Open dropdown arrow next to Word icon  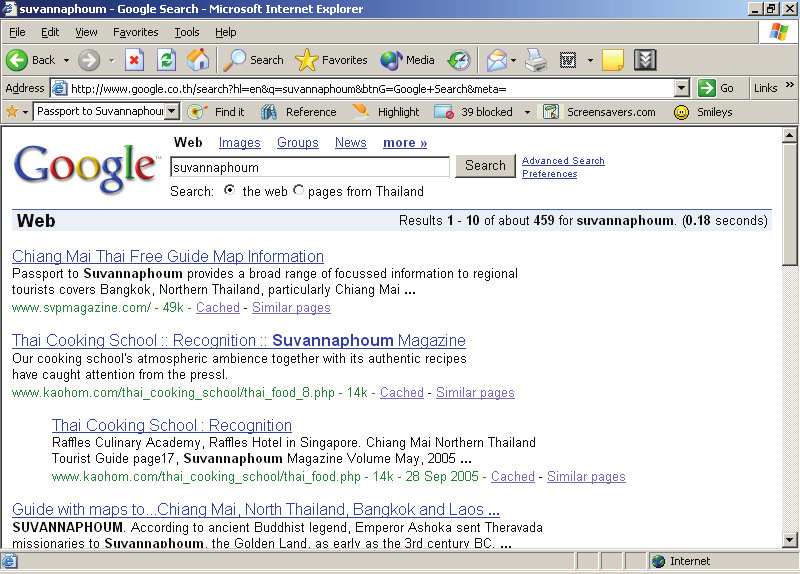(590, 60)
